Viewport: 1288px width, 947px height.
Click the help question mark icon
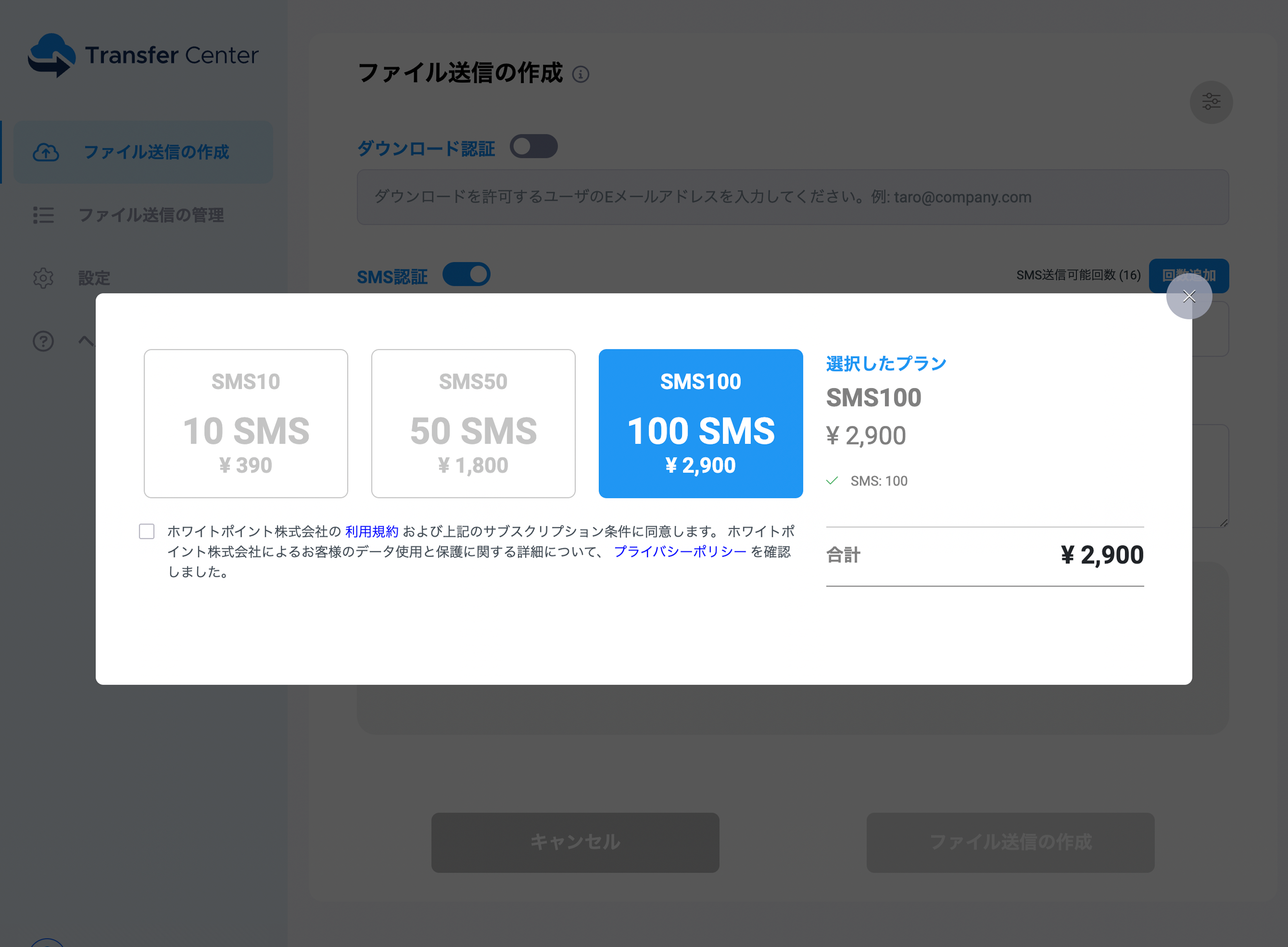(44, 341)
